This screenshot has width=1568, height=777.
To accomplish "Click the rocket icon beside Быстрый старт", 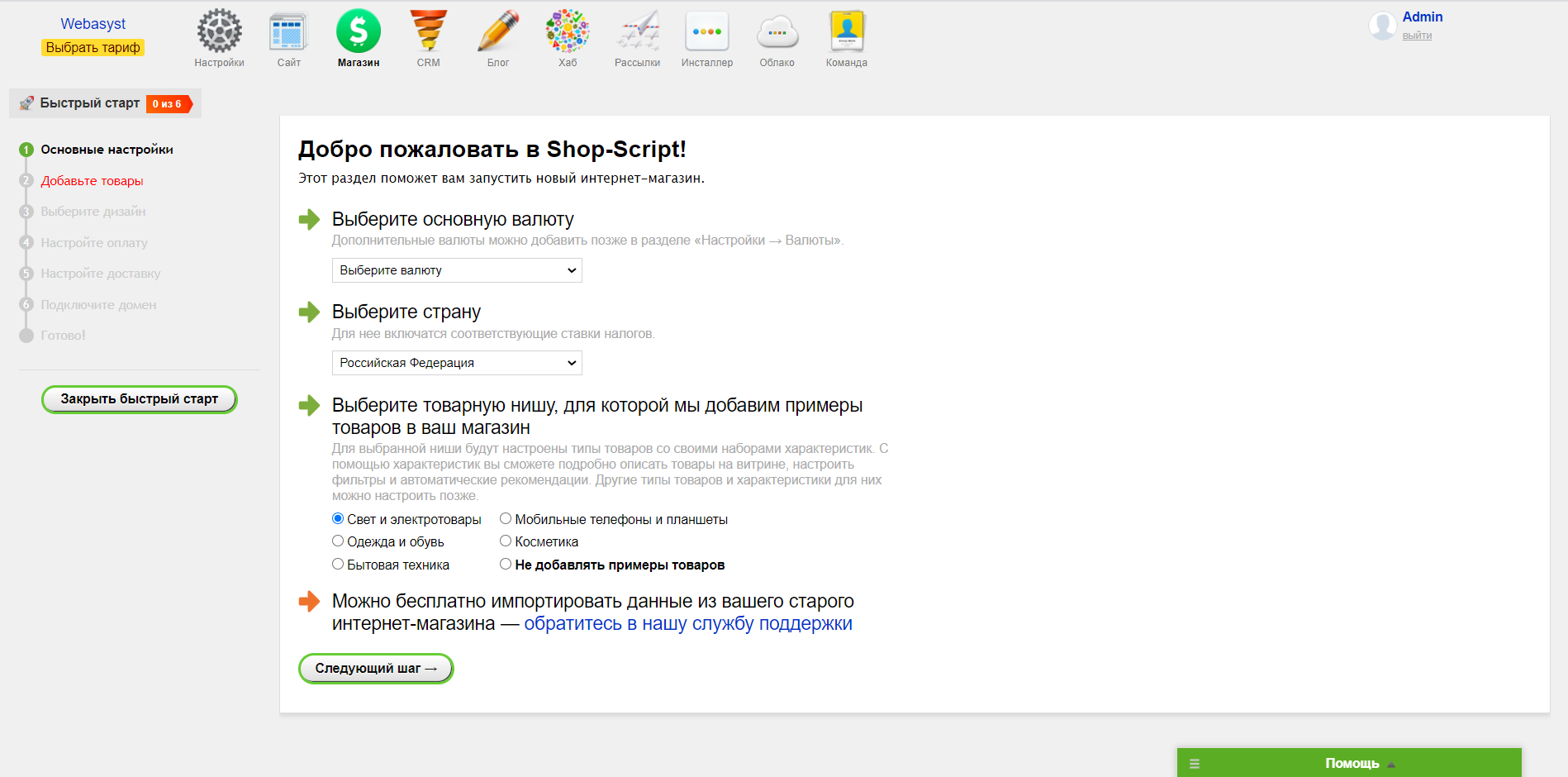I will click(x=26, y=103).
